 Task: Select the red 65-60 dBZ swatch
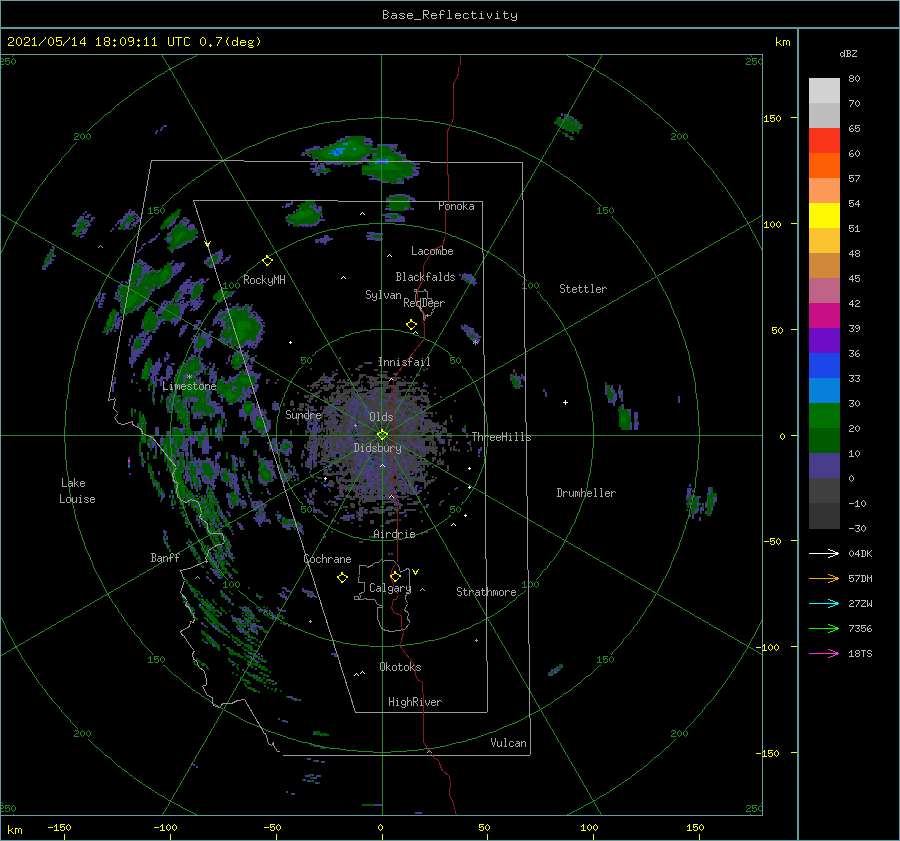(x=824, y=141)
